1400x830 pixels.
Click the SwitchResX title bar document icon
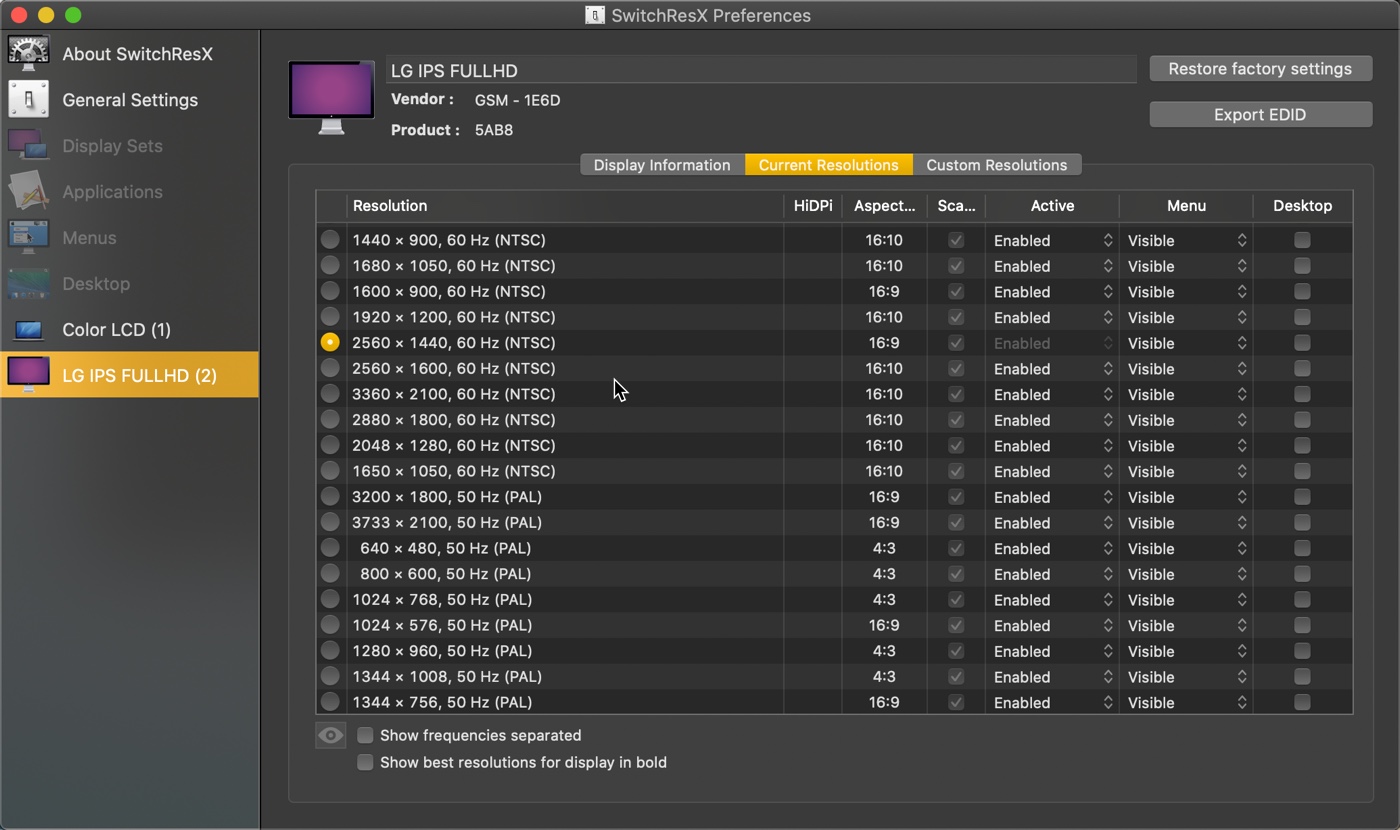[x=595, y=16]
